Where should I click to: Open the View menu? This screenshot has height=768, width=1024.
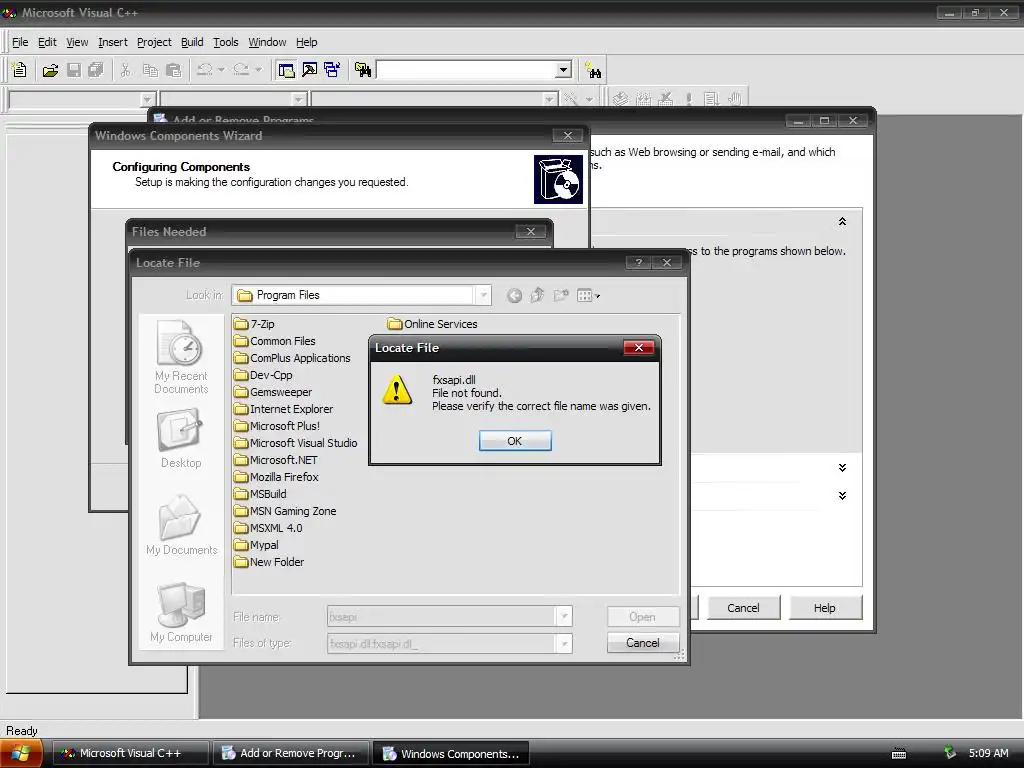point(77,42)
